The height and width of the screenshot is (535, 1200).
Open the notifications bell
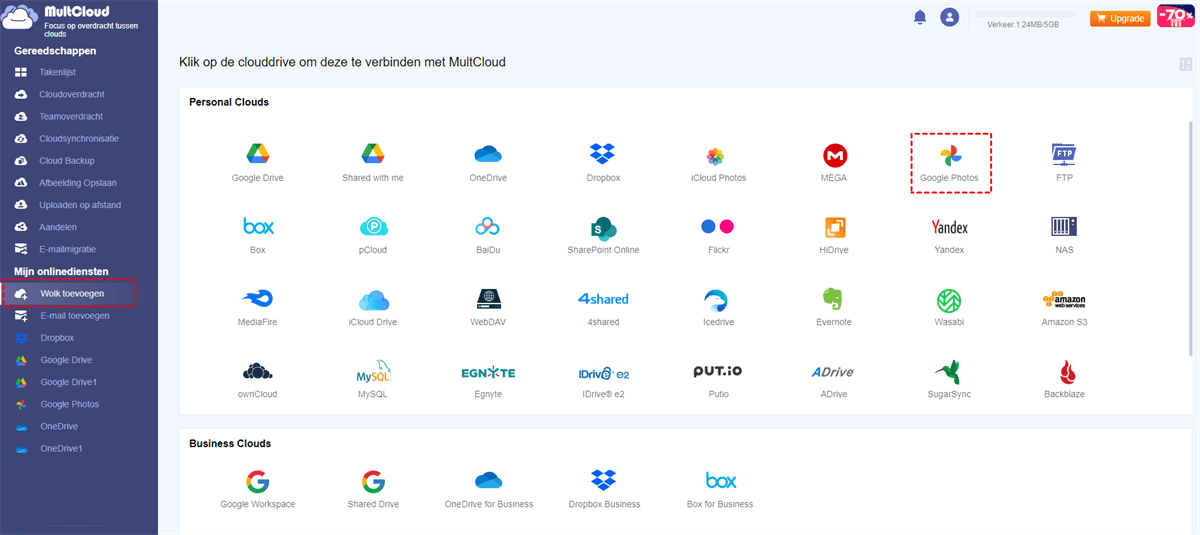[x=920, y=17]
